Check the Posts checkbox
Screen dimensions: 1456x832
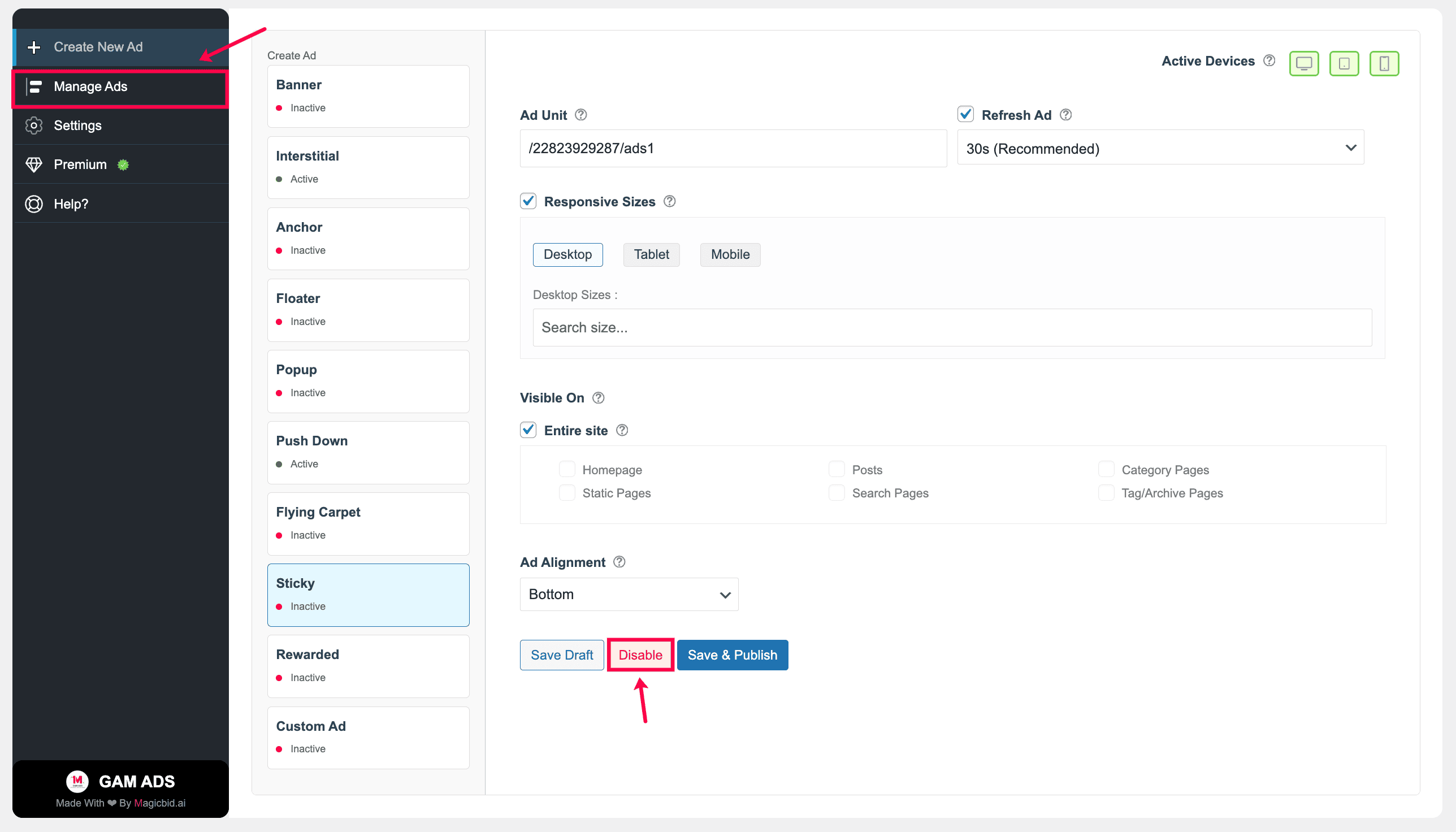837,469
